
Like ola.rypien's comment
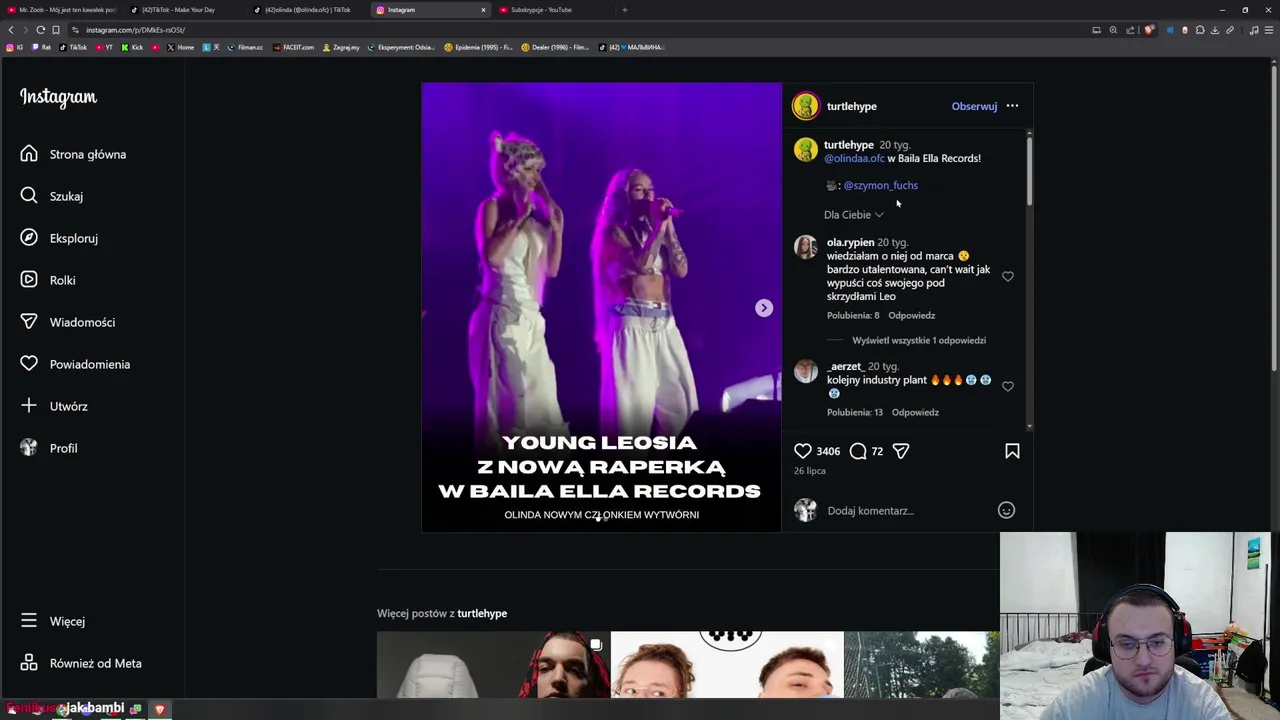click(x=1008, y=276)
